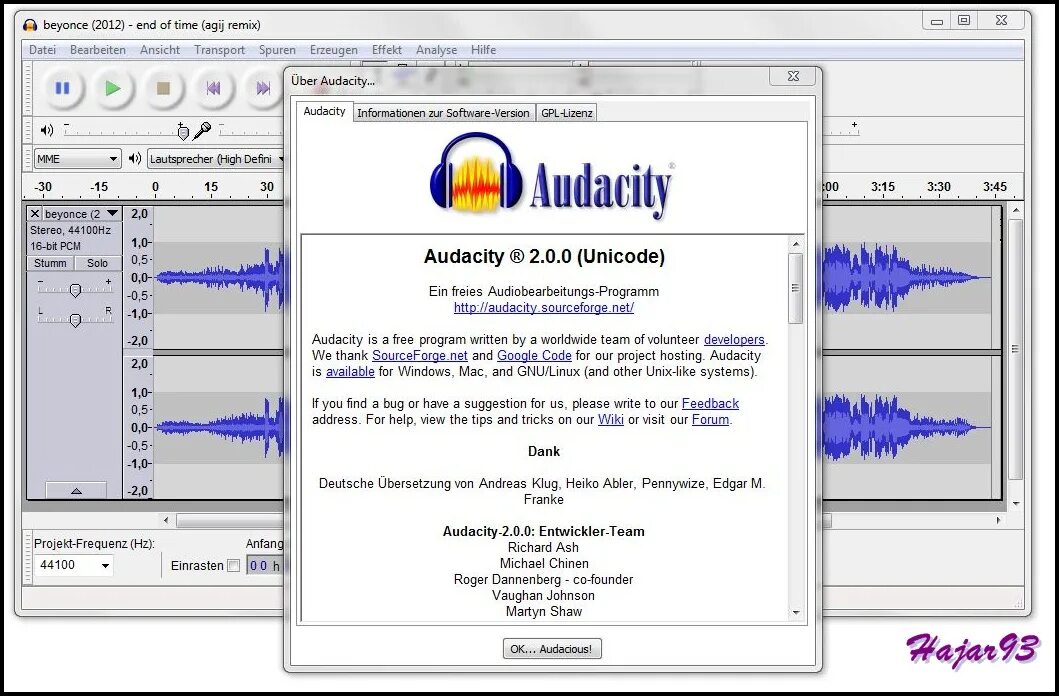This screenshot has height=696, width=1059.
Task: Open the Ansicht menu
Action: 159,50
